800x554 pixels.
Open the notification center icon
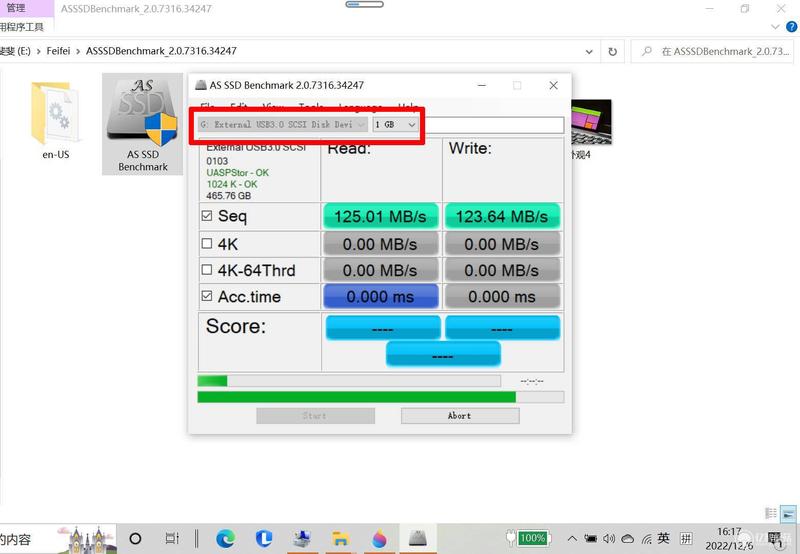775,539
